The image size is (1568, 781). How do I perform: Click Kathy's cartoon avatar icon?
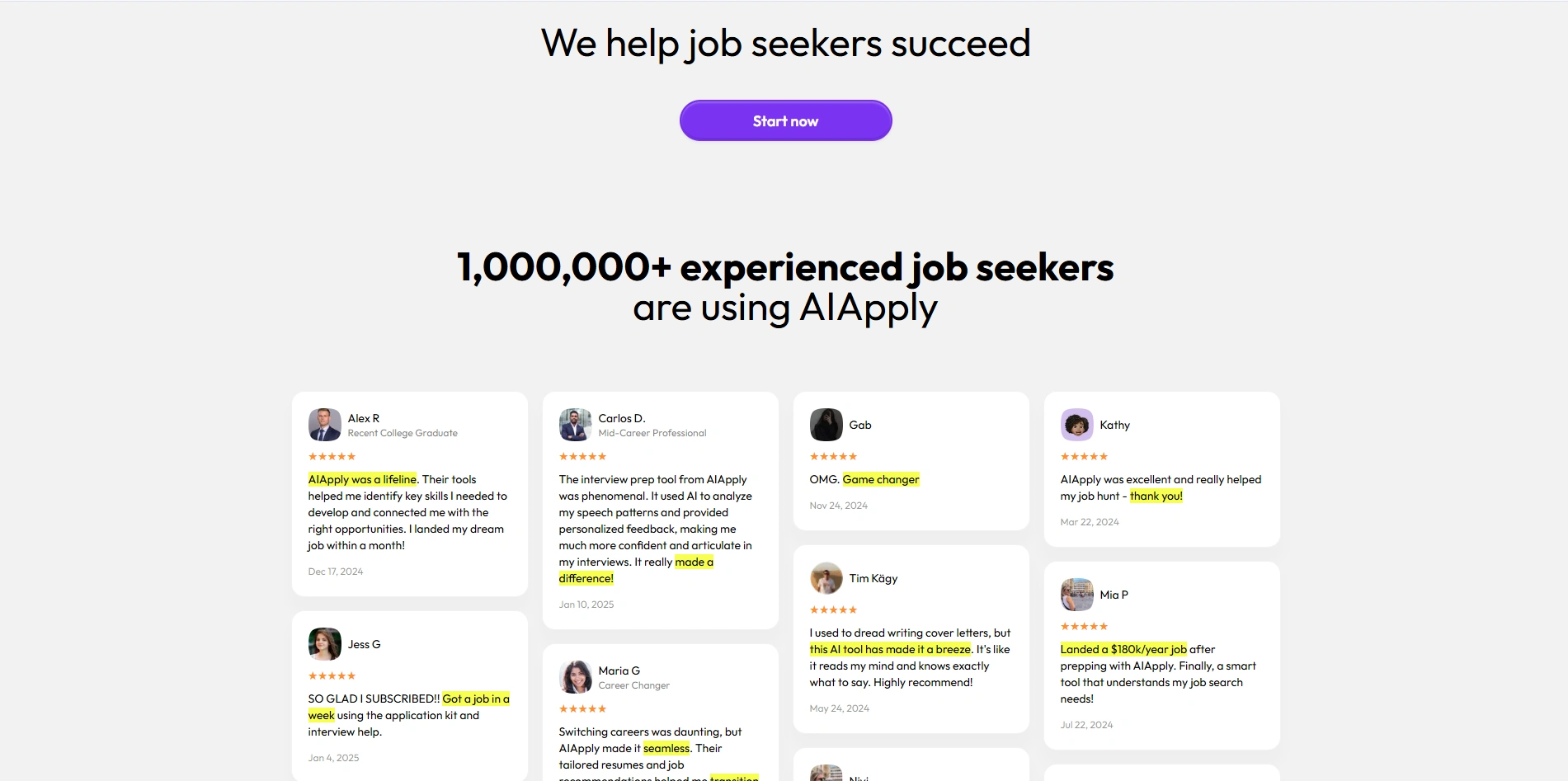tap(1076, 425)
